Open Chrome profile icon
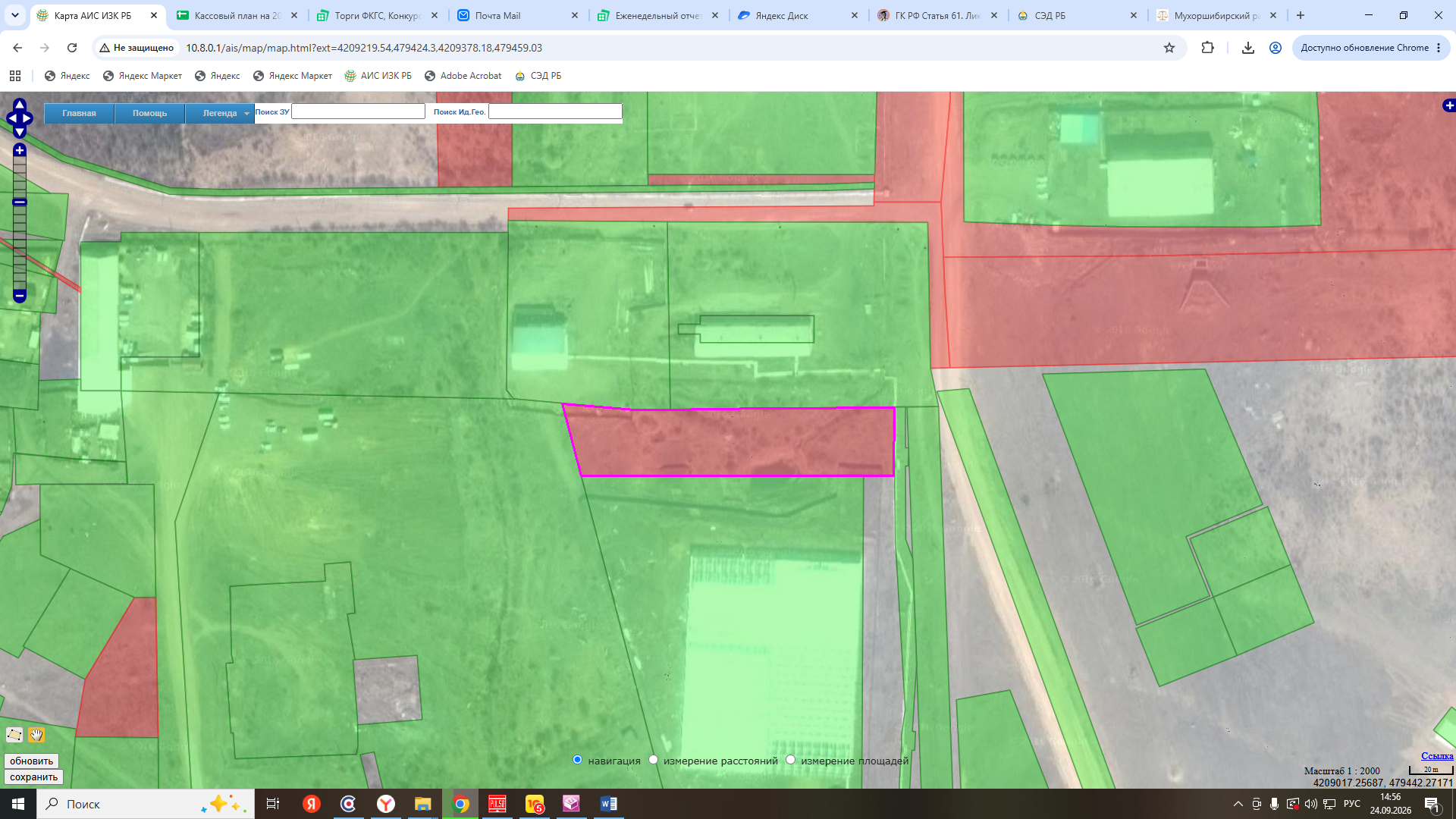This screenshot has height=819, width=1456. coord(1276,48)
